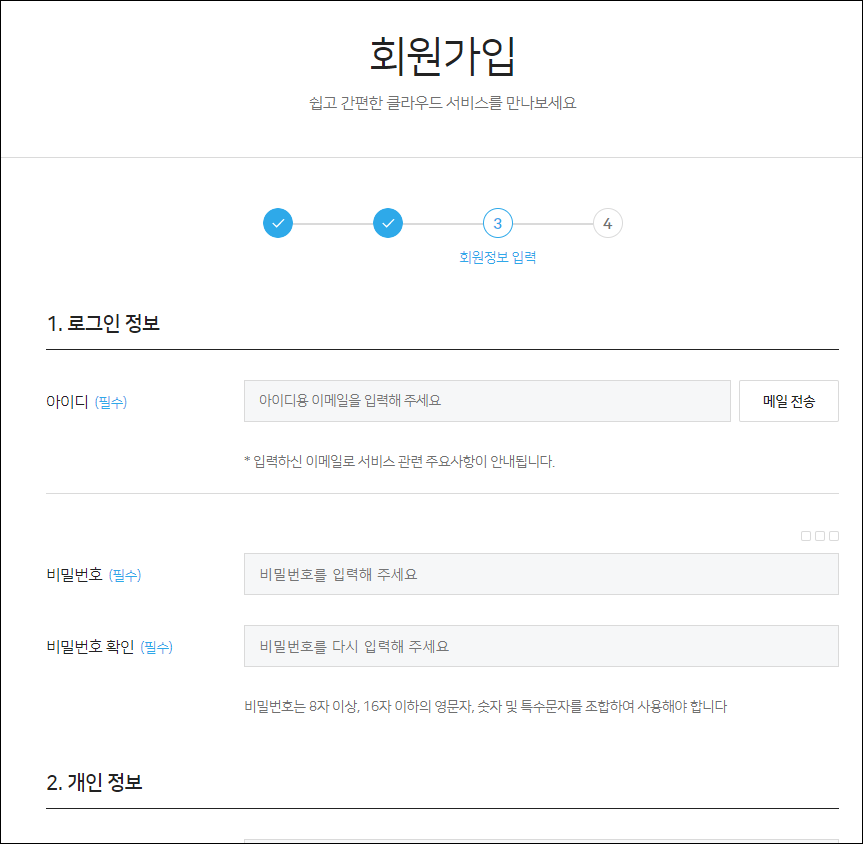Click the 회원정보 입력 step label

pos(498,257)
